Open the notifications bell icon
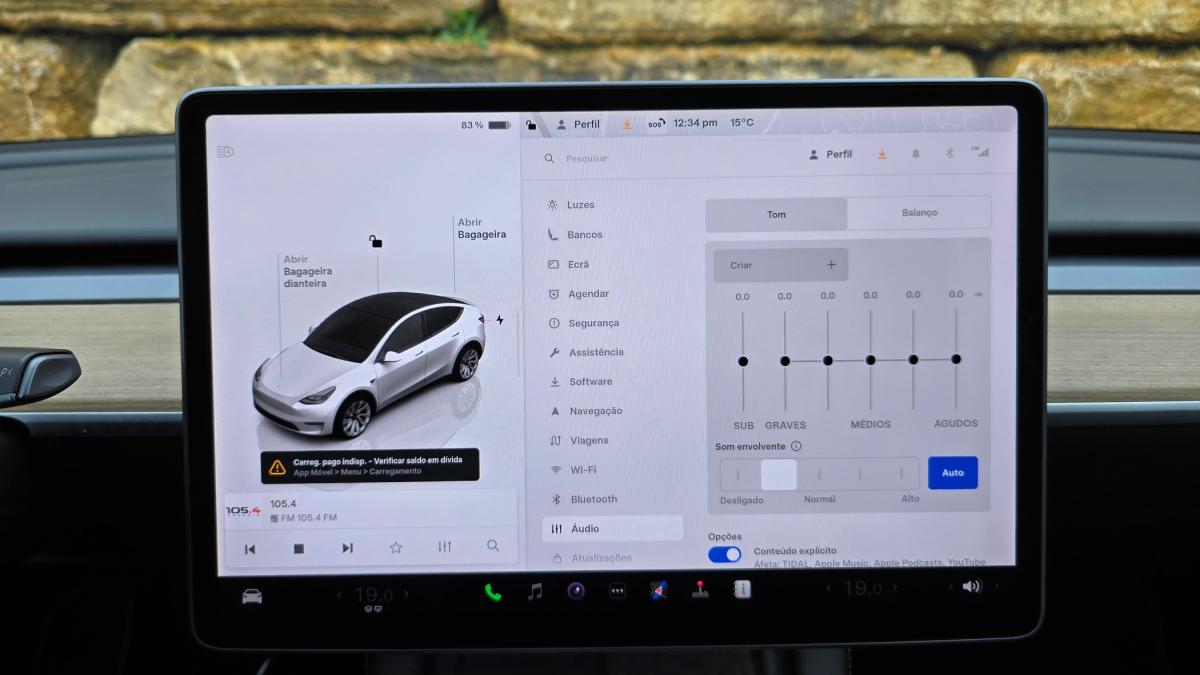Screen dimensions: 1200x675 coord(915,154)
